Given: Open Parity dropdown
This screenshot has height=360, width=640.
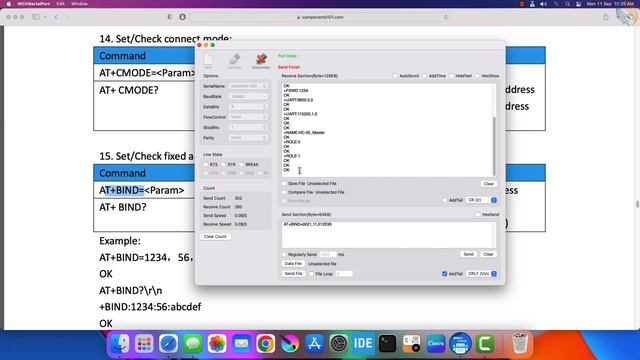Looking at the screenshot, I should coord(248,138).
